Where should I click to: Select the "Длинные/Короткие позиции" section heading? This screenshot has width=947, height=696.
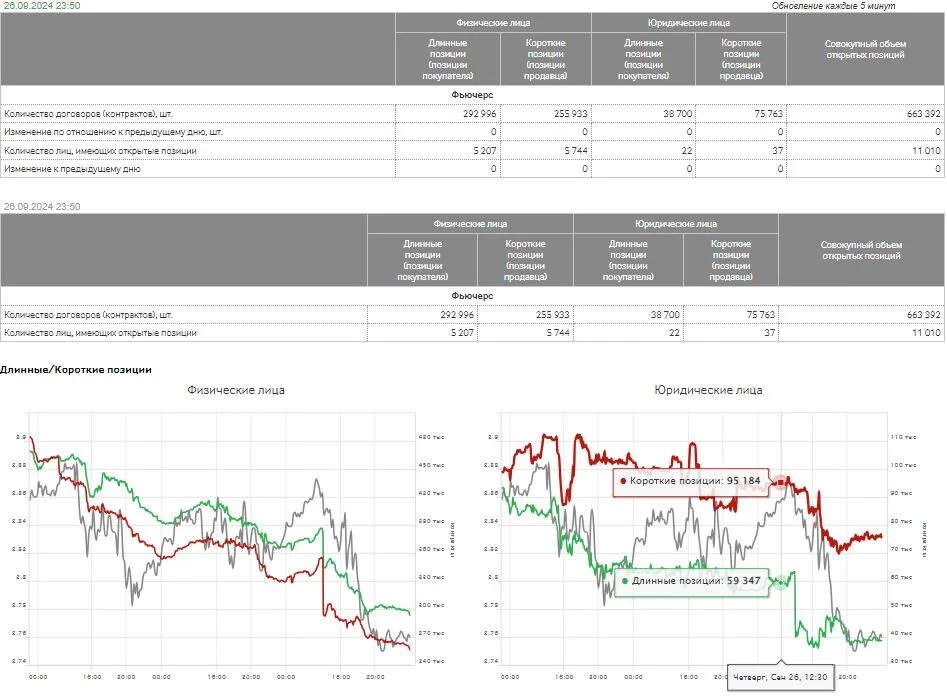[x=76, y=370]
